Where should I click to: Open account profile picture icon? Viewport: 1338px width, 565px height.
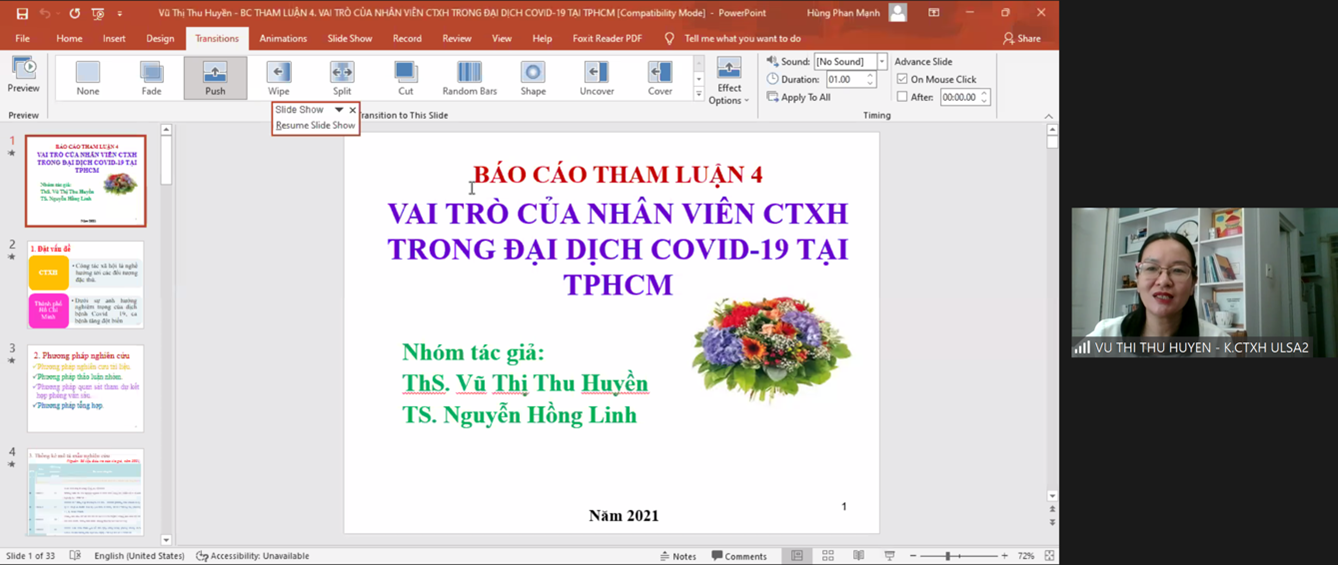click(898, 13)
